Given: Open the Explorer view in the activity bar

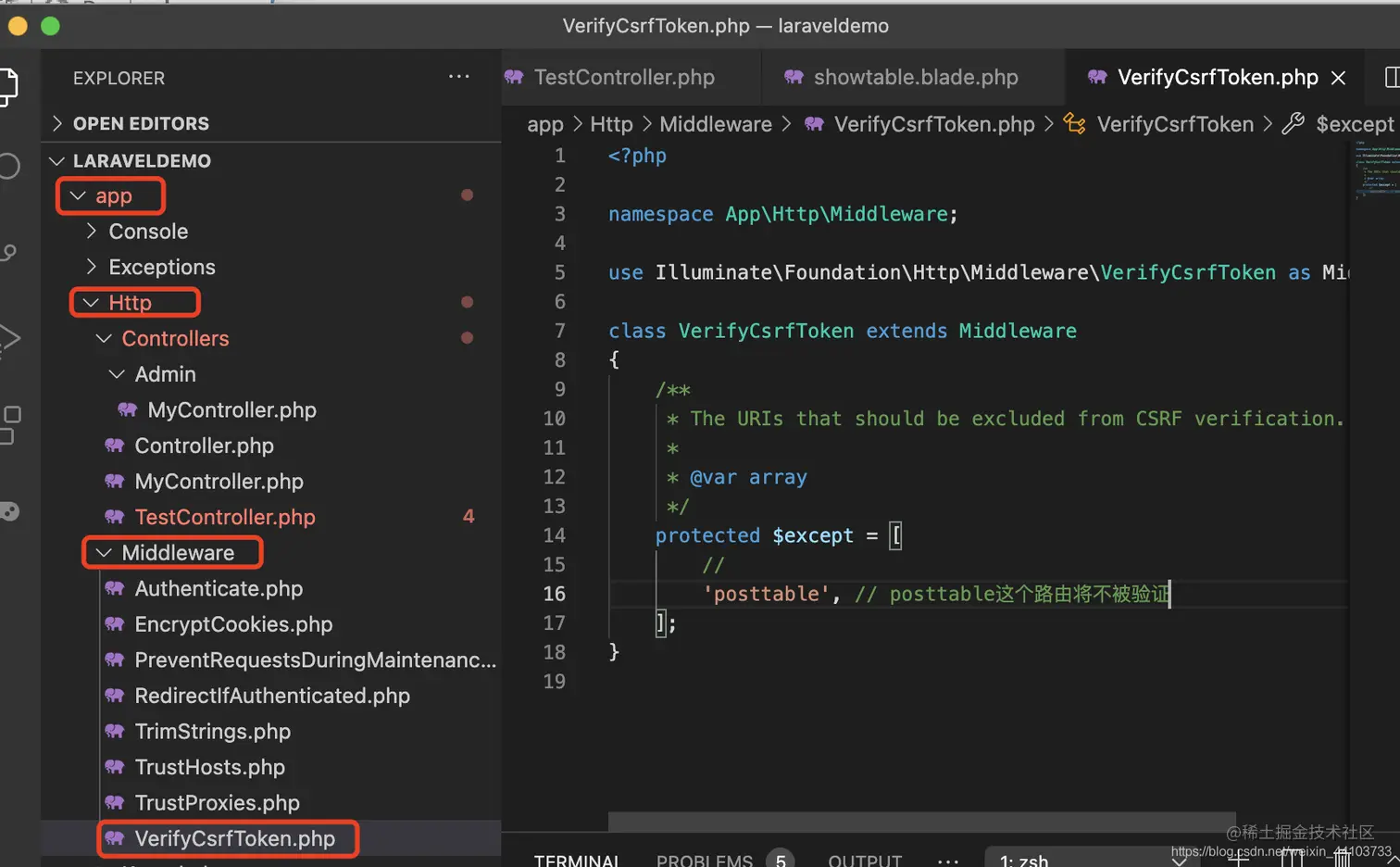Looking at the screenshot, I should click(7, 86).
